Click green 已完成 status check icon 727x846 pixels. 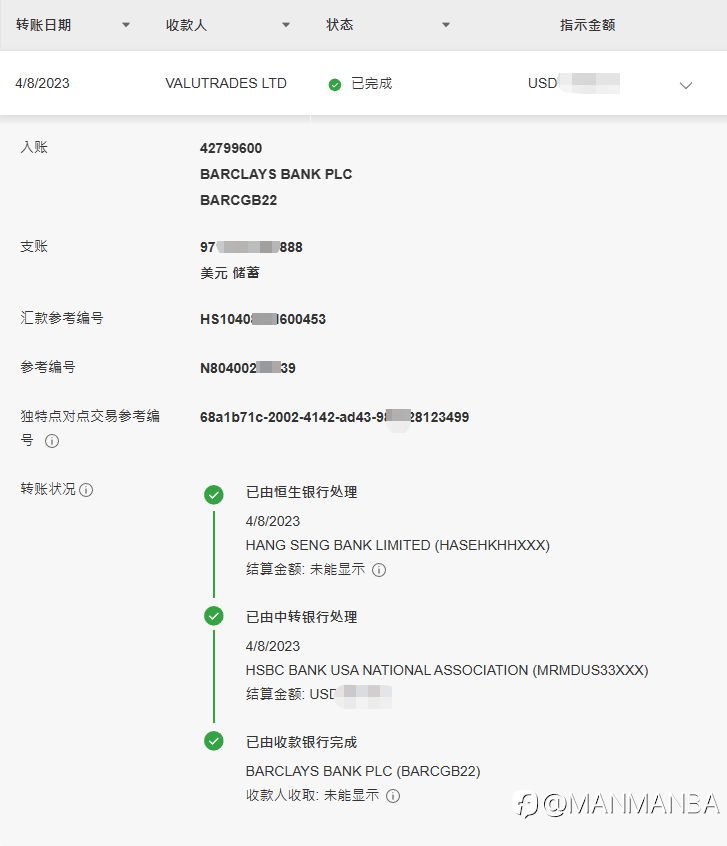coord(335,84)
